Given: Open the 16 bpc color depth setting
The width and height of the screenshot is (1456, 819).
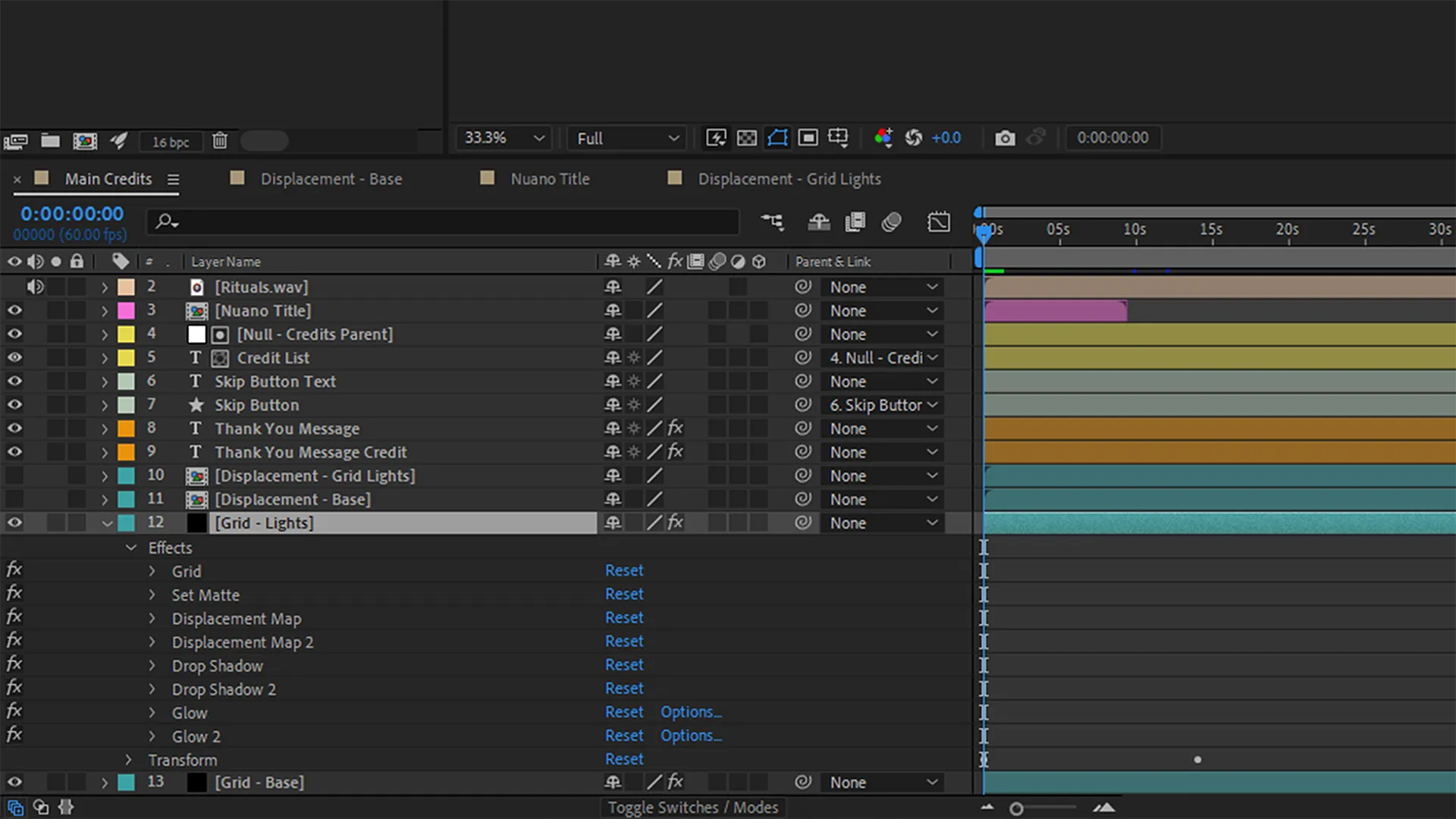Looking at the screenshot, I should pos(171,142).
